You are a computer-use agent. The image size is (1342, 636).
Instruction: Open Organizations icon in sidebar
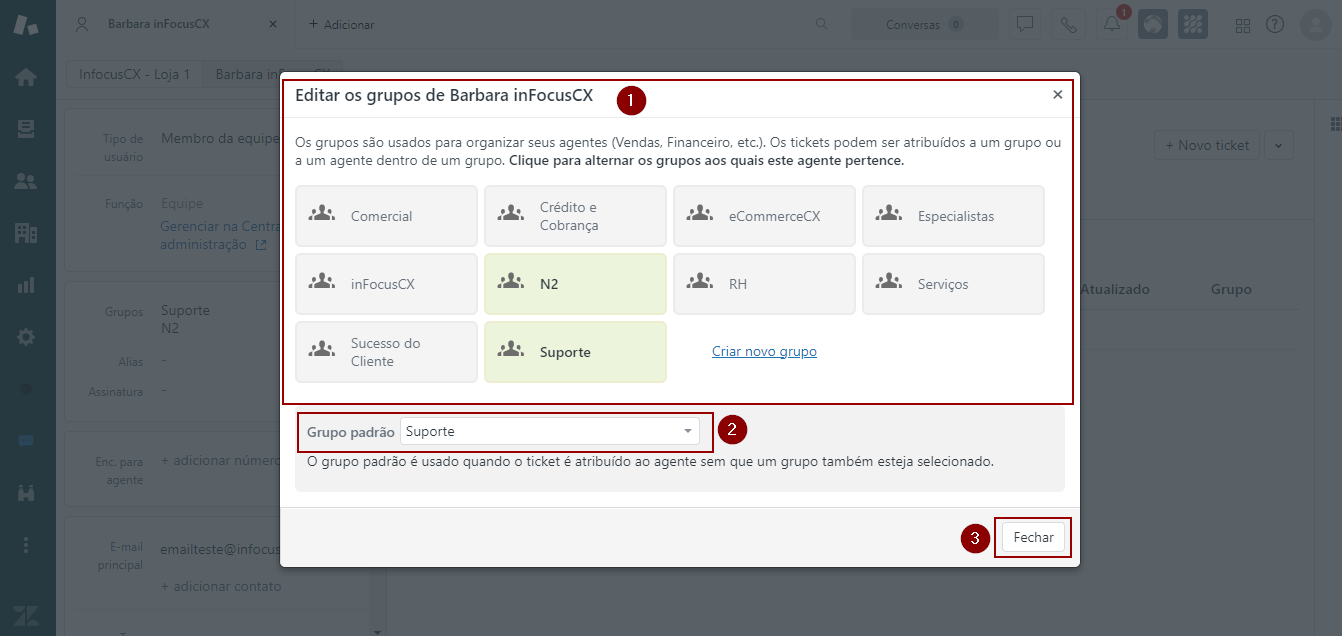[x=26, y=233]
